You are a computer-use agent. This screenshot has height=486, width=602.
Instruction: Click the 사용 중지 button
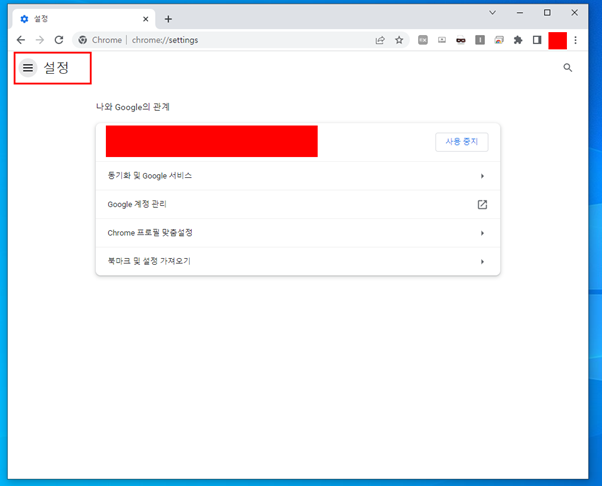click(461, 142)
